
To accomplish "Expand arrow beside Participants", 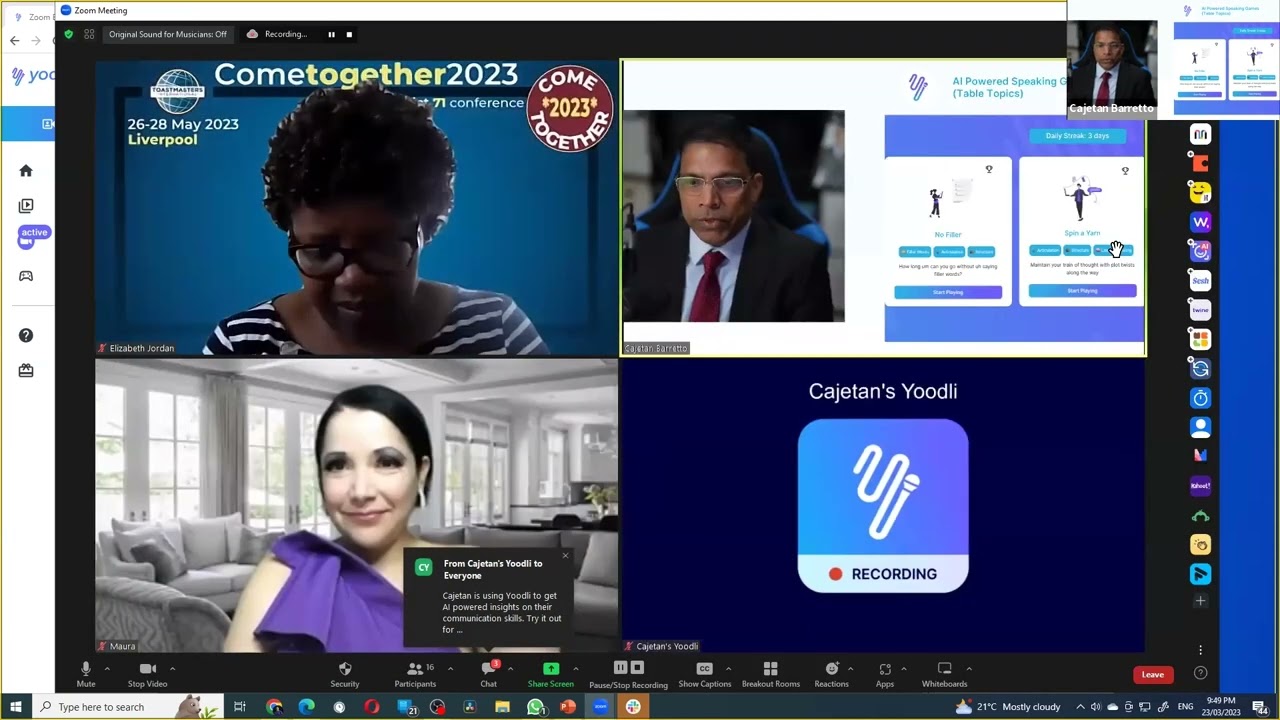I will (450, 668).
